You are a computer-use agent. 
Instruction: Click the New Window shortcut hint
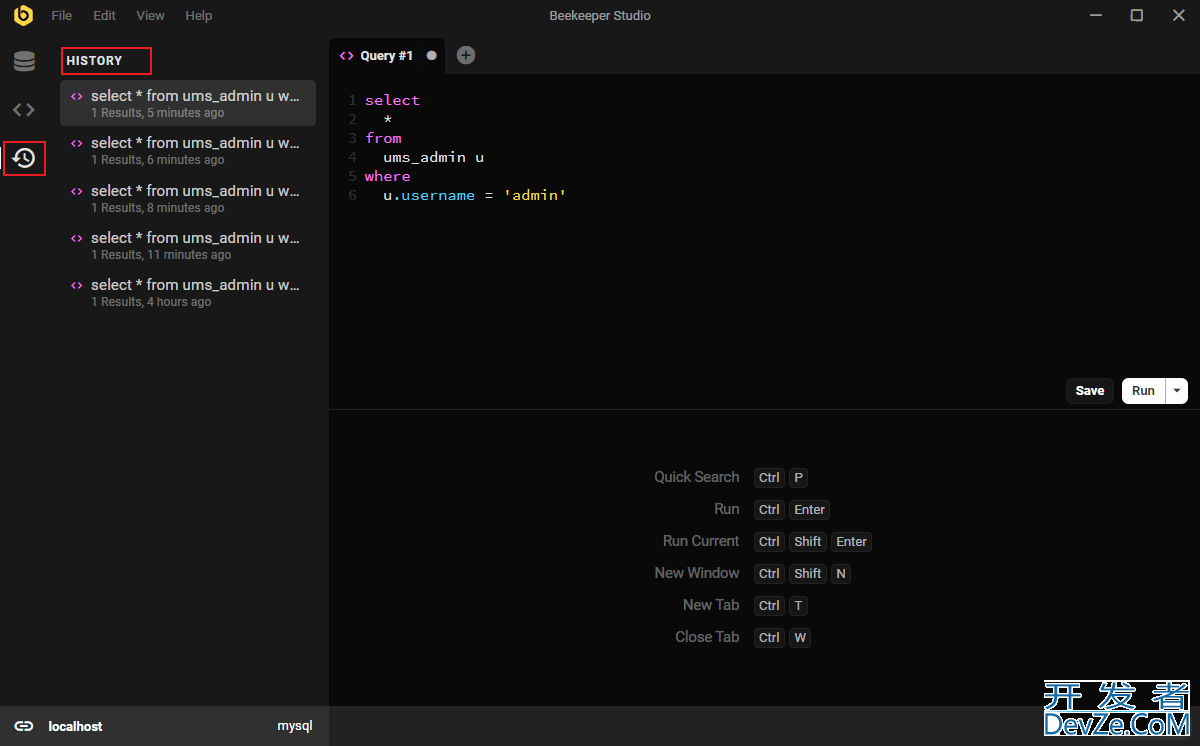[697, 573]
